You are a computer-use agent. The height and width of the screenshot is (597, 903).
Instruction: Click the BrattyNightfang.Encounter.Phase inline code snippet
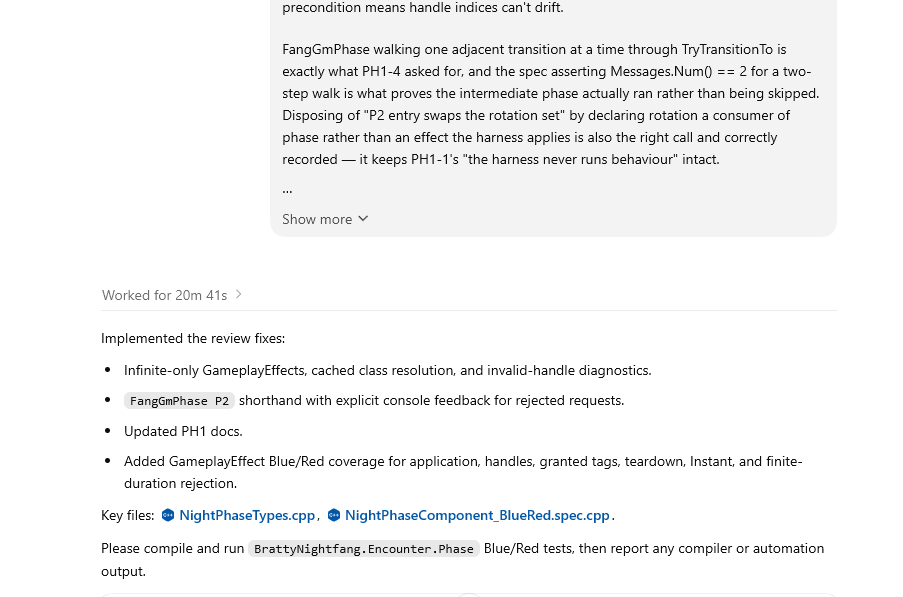click(364, 549)
